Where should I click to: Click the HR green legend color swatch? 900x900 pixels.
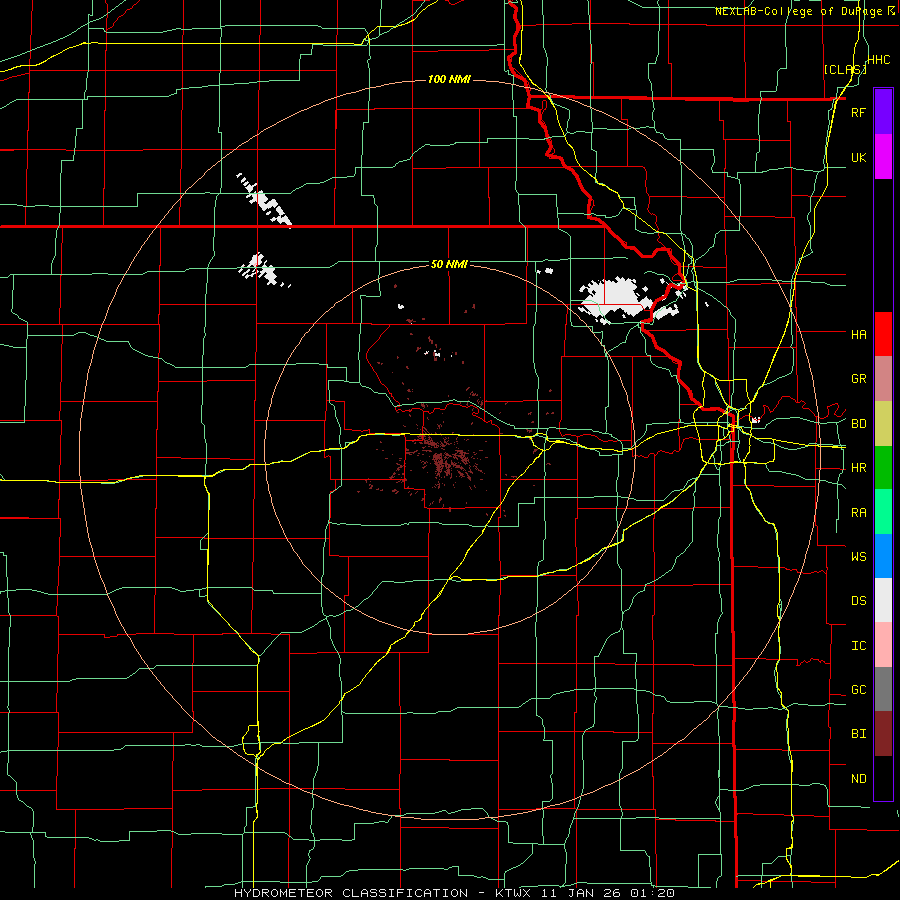[x=883, y=468]
